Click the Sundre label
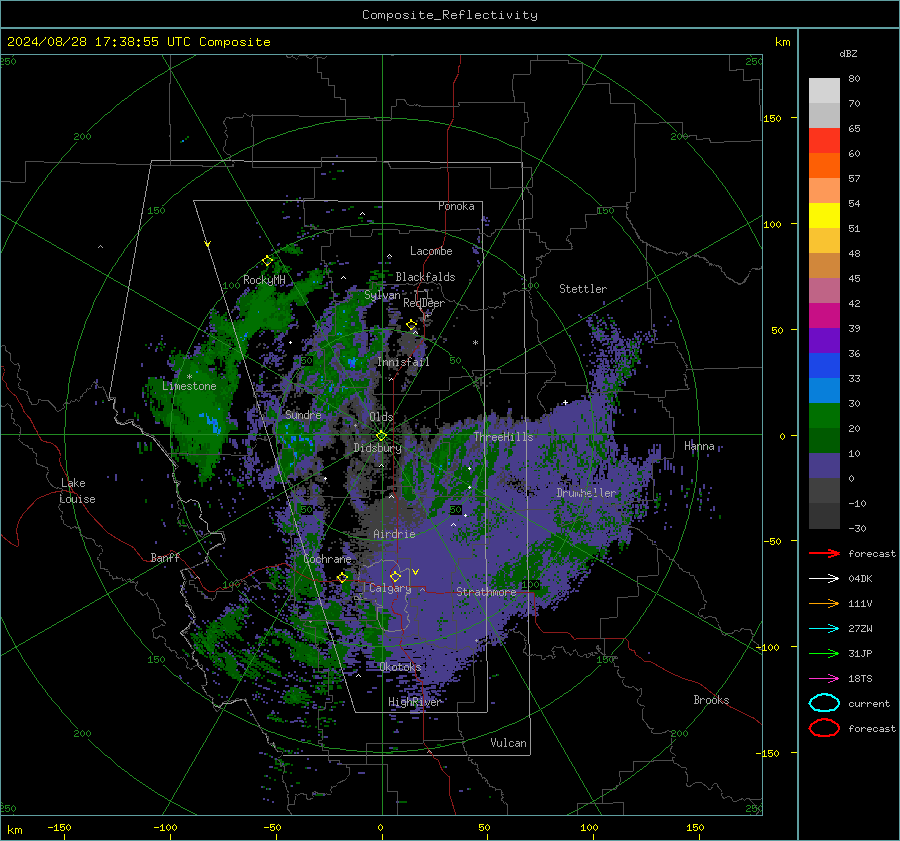The width and height of the screenshot is (900, 841). point(303,414)
